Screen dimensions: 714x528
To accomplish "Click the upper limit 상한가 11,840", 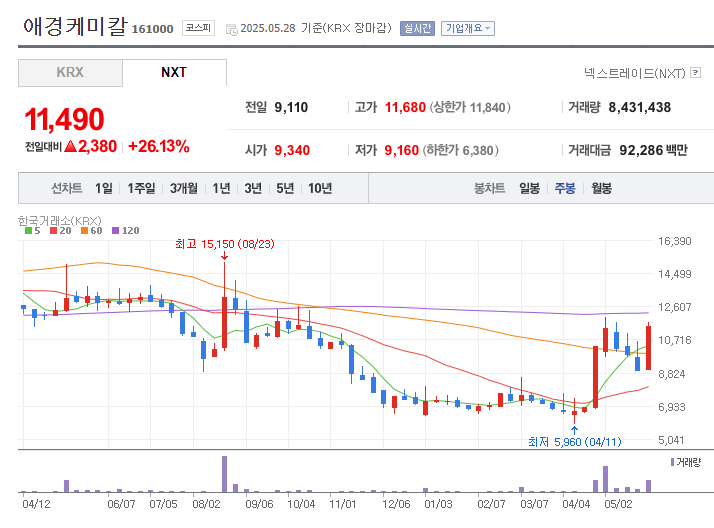I will pos(471,107).
